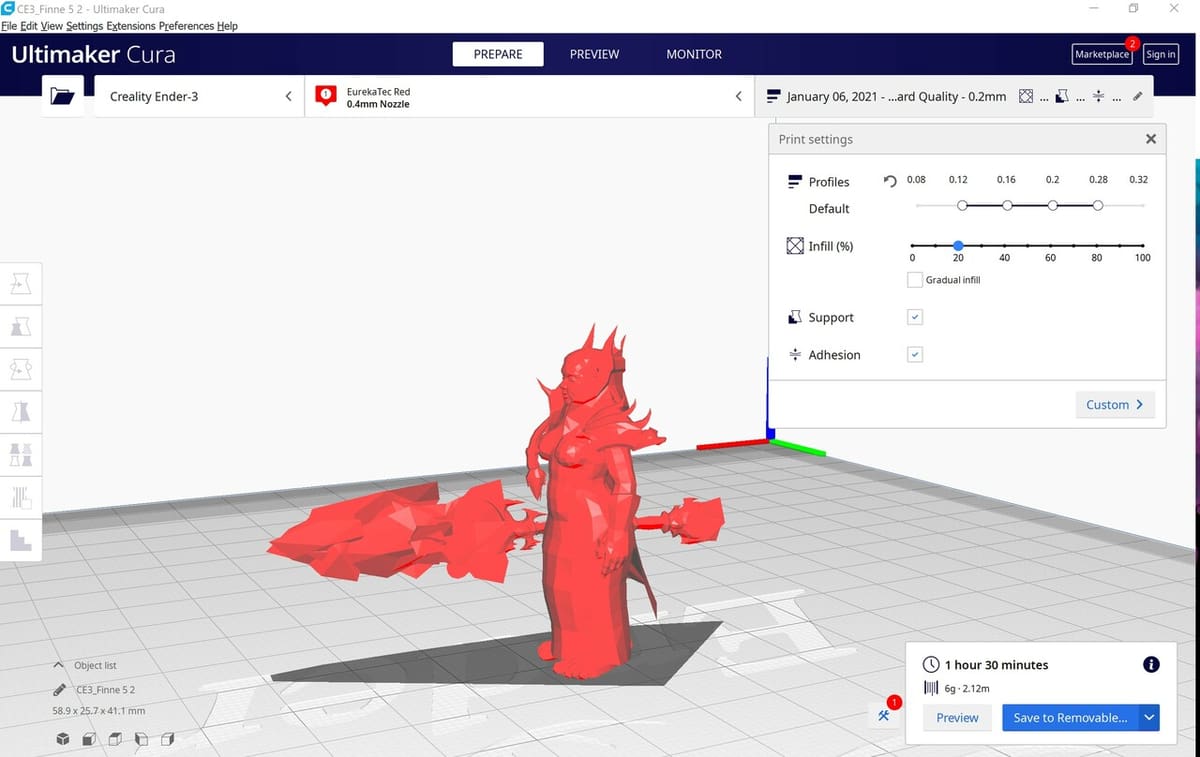The width and height of the screenshot is (1200, 757).
Task: Collapse the Object list chevron
Action: click(59, 665)
